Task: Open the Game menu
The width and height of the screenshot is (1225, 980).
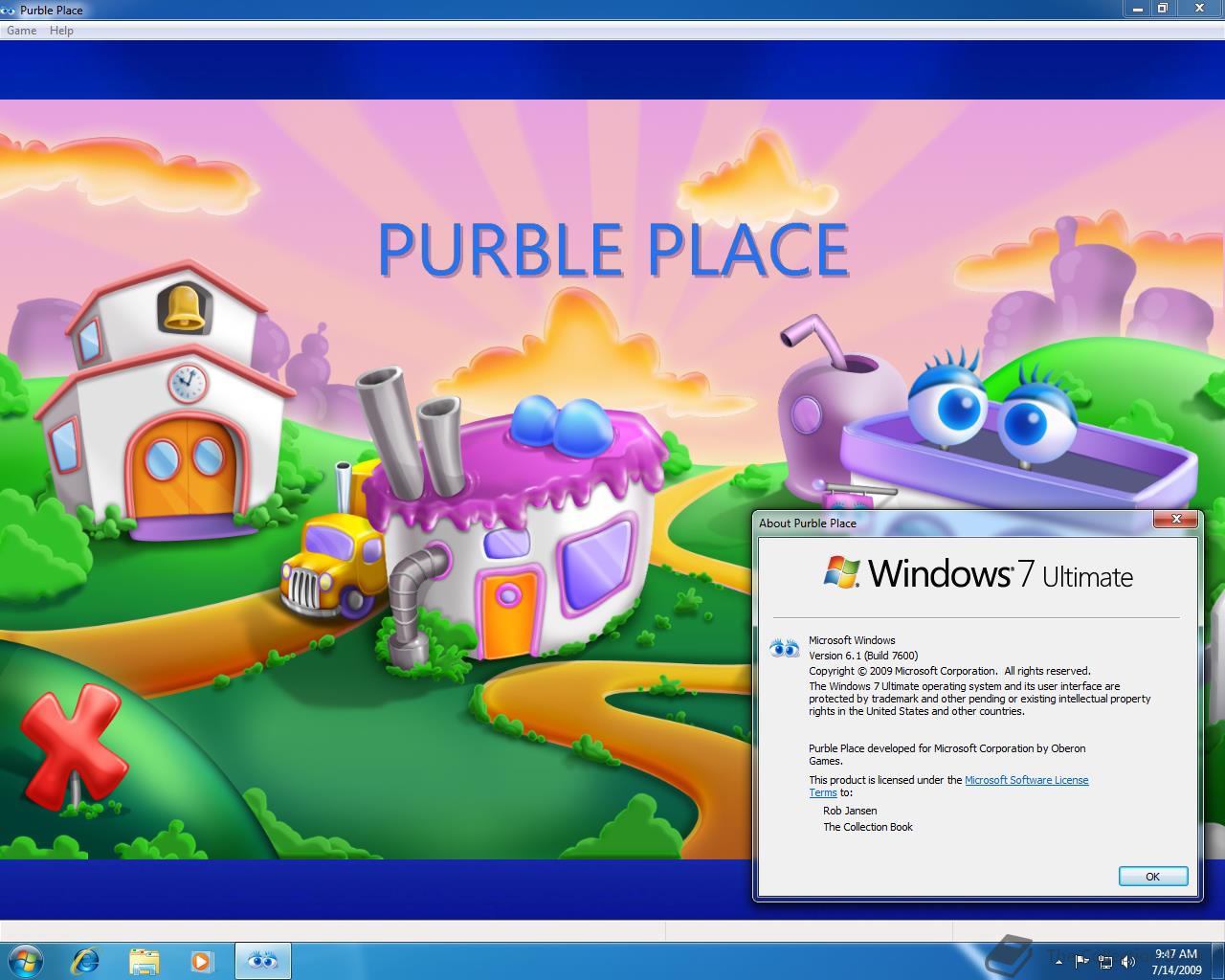Action: 21,31
